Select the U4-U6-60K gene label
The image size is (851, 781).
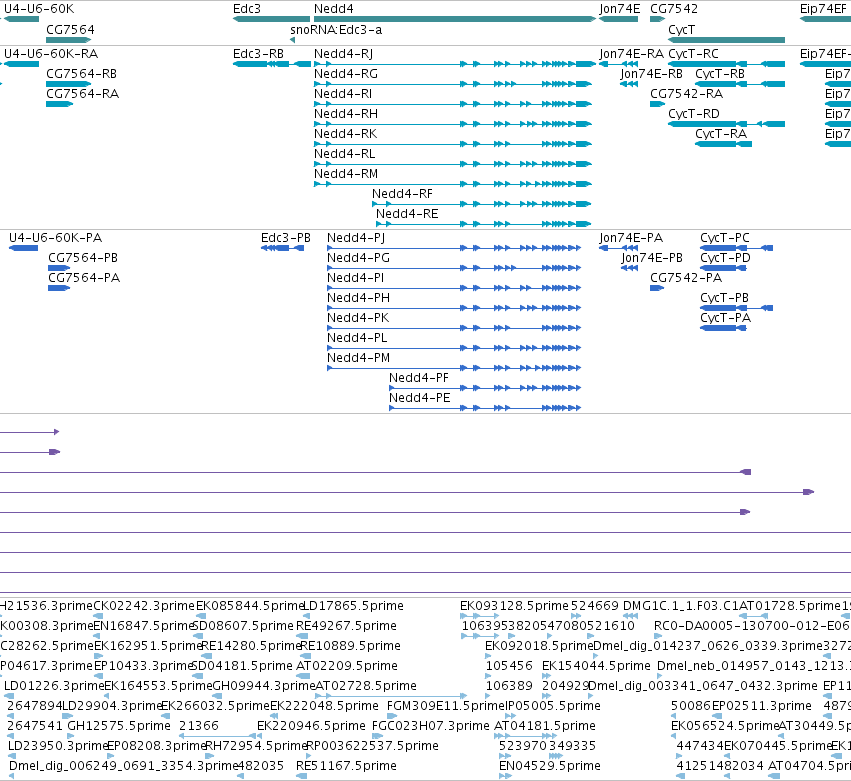pos(39,9)
